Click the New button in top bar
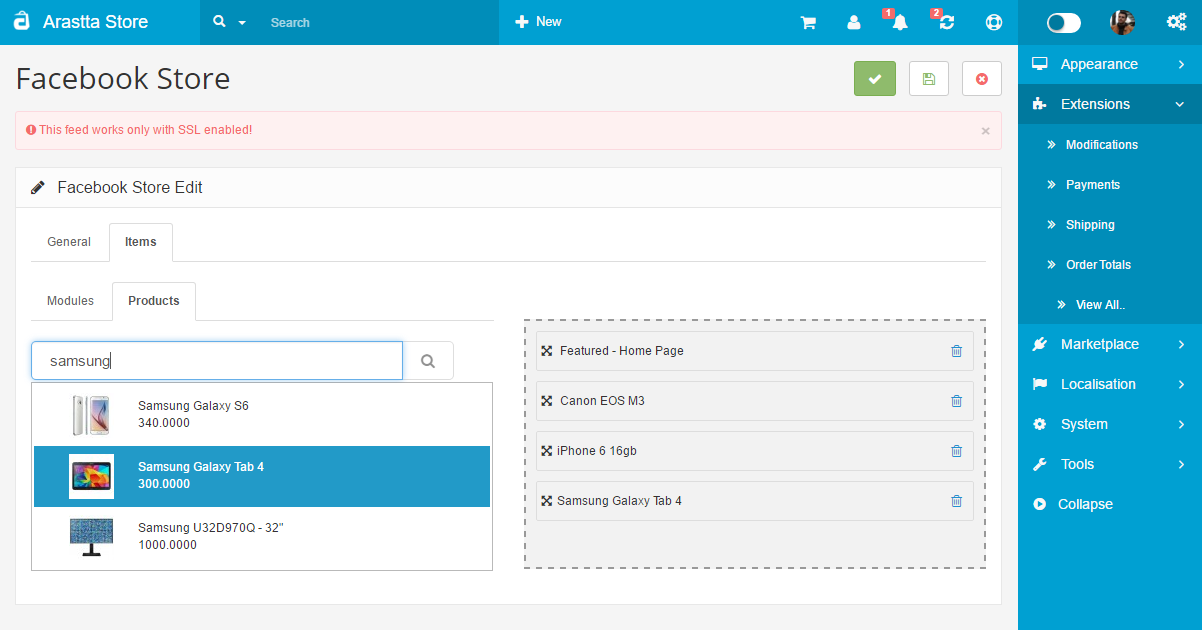The width and height of the screenshot is (1202, 630). point(538,22)
